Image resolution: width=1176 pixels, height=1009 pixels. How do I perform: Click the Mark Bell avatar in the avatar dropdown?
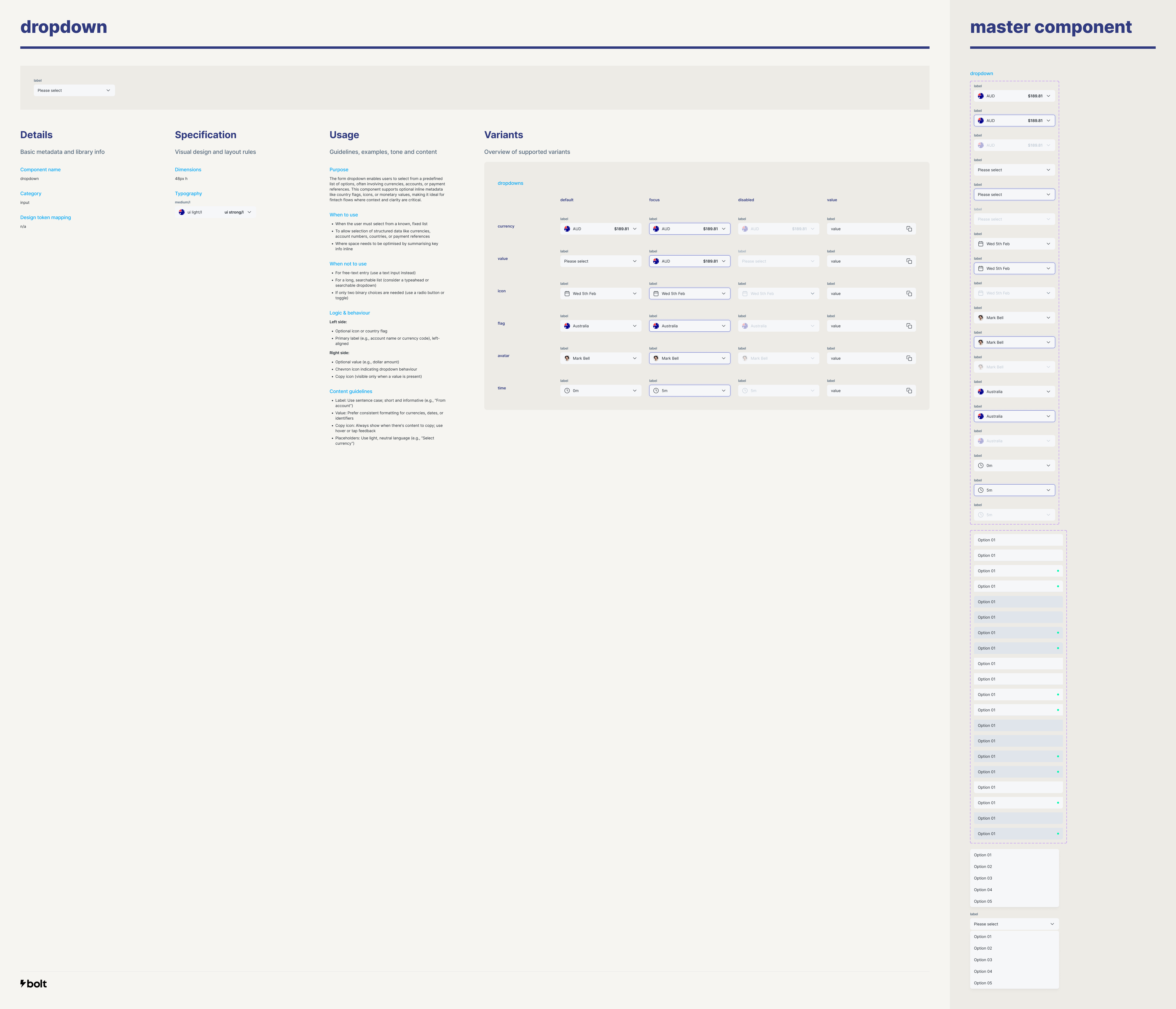click(x=567, y=358)
